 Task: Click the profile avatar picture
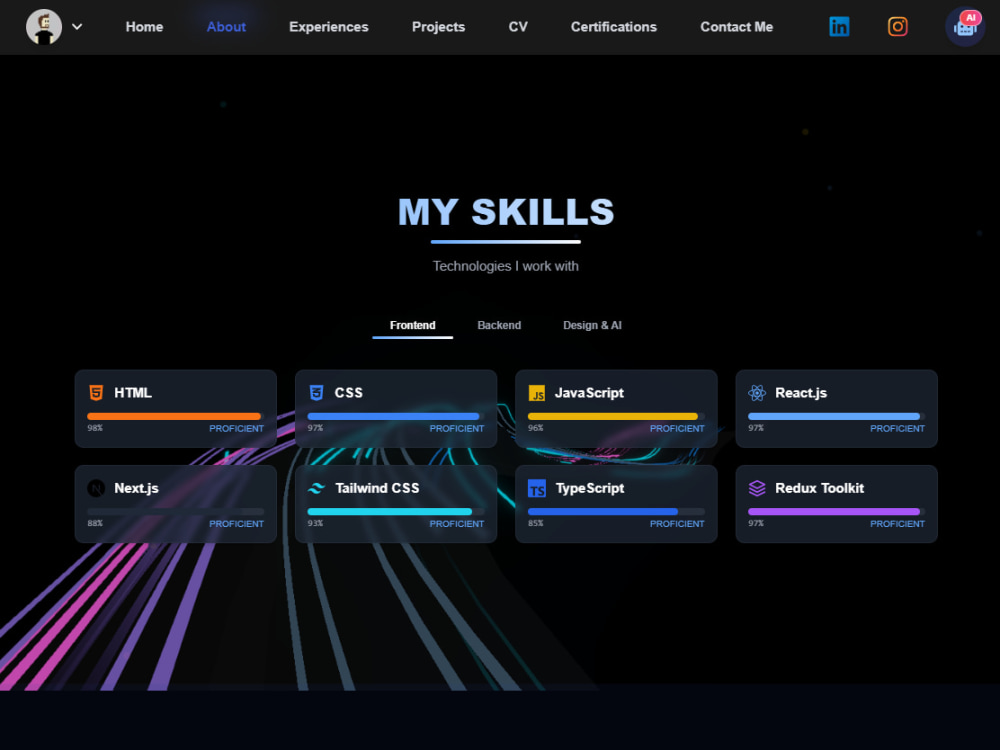point(44,27)
